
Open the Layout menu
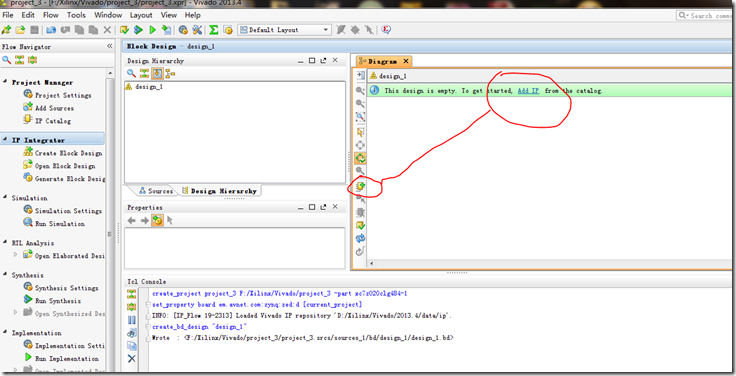[x=141, y=15]
